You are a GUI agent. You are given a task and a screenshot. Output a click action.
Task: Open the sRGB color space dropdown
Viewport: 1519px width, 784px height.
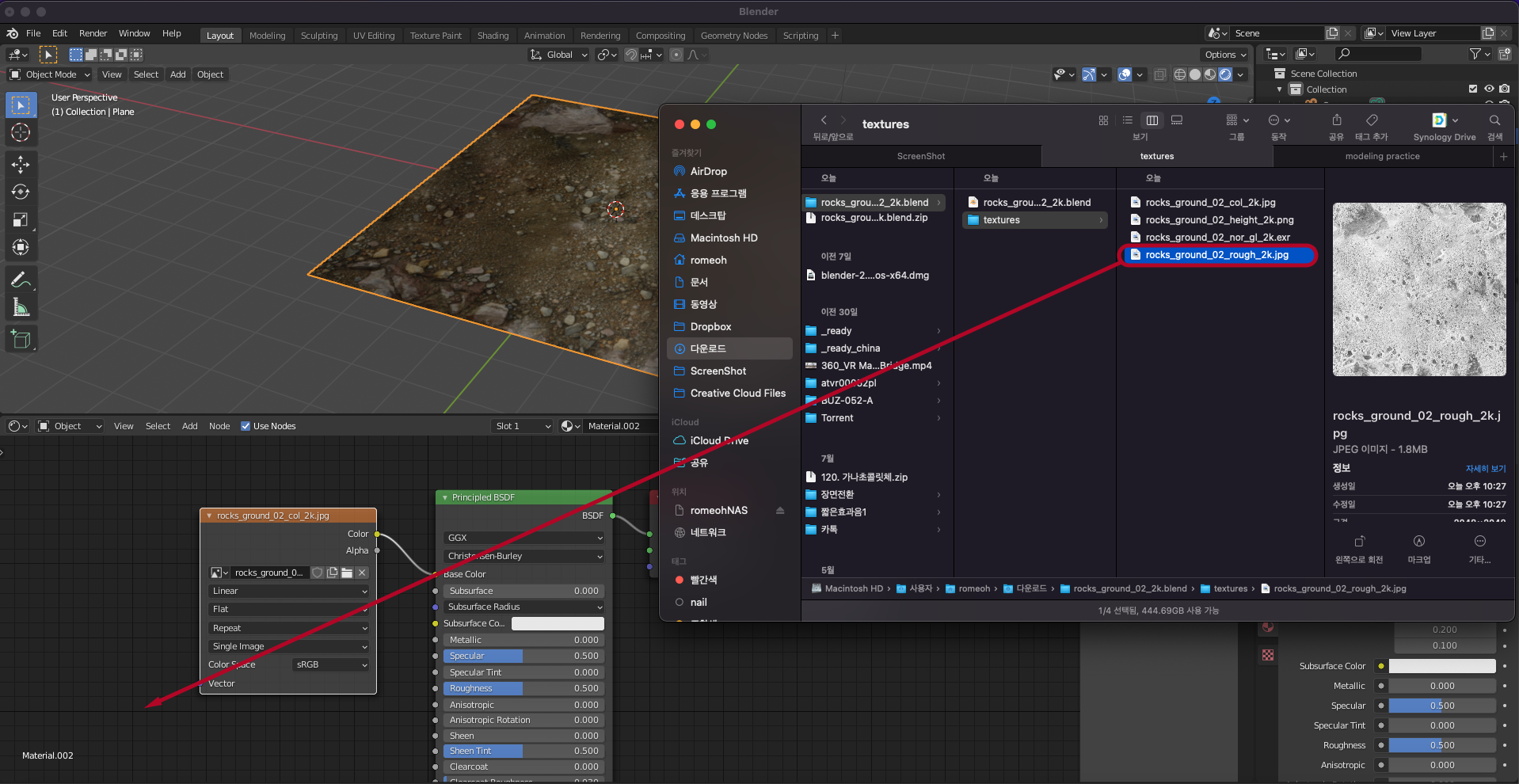pos(330,664)
